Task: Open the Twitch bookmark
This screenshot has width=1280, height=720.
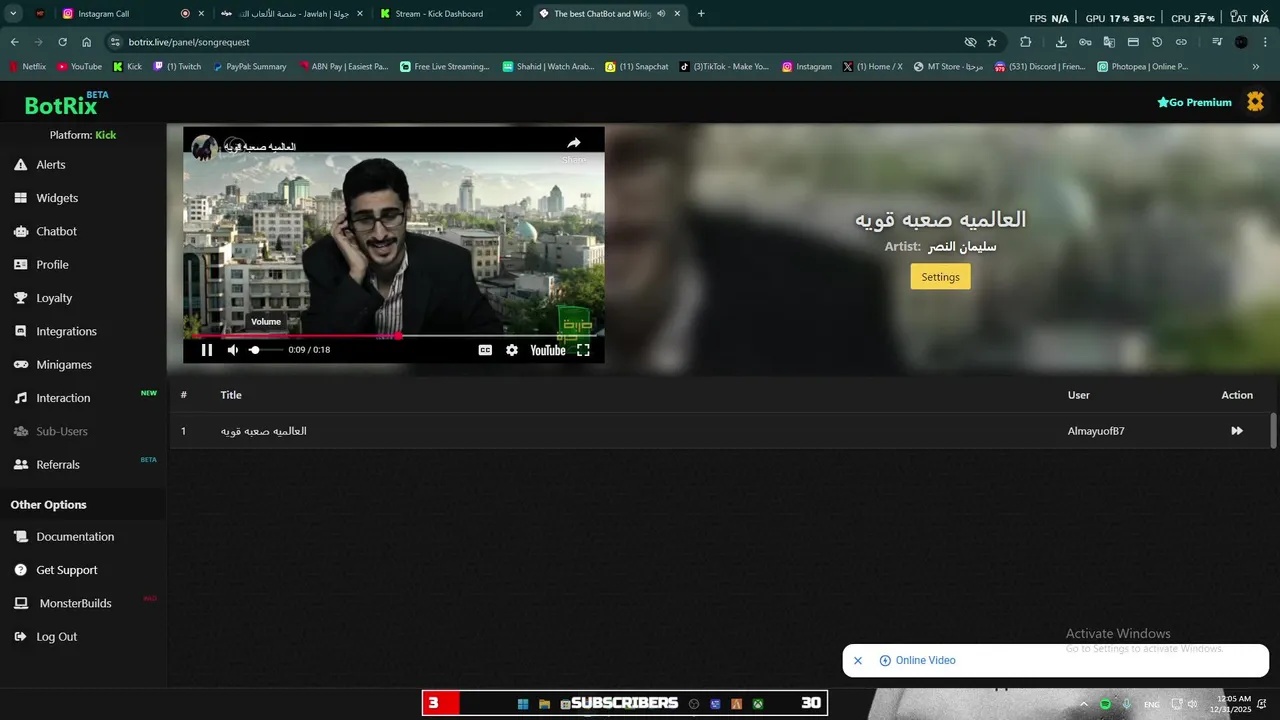Action: click(x=177, y=67)
